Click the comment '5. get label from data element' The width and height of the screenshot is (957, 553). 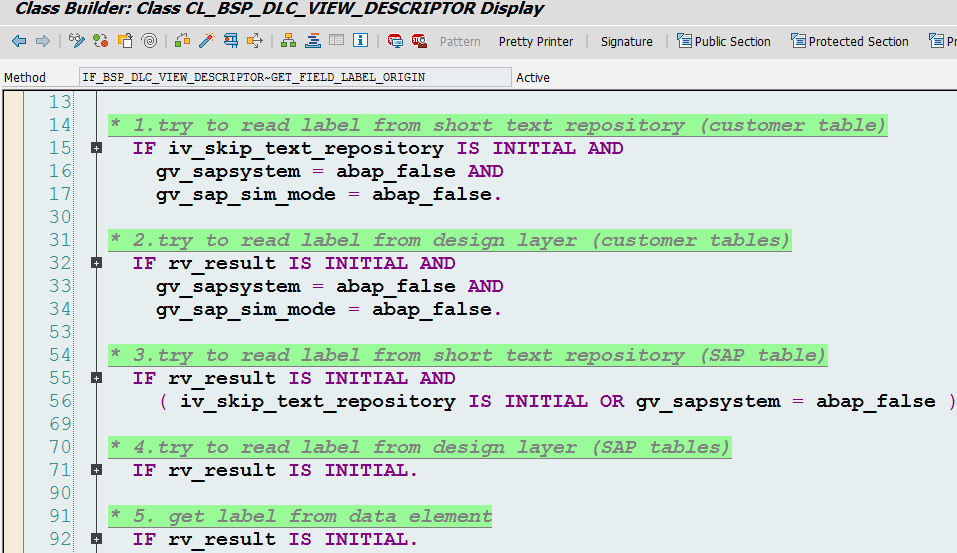coord(300,516)
